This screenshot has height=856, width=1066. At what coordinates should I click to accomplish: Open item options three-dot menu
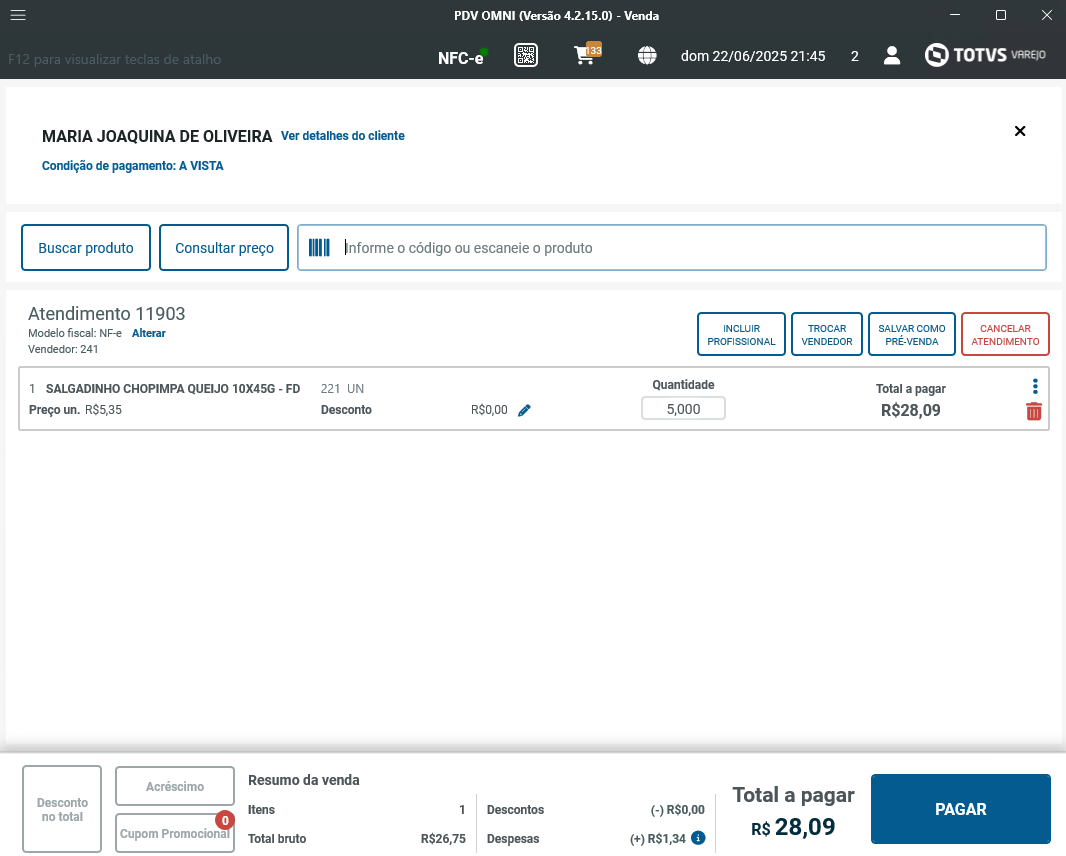(1035, 386)
